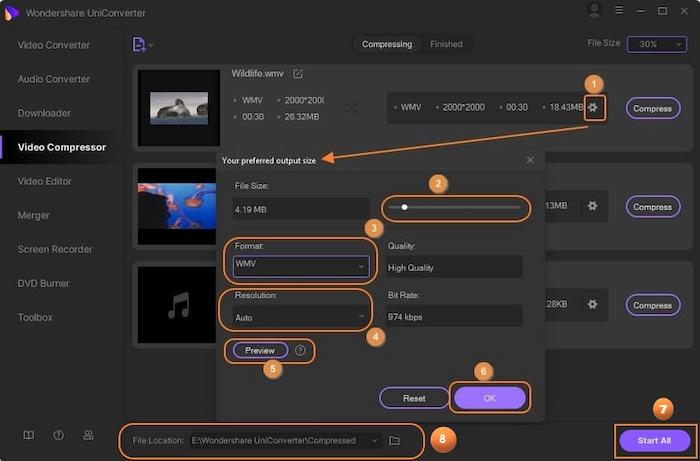The image size is (700, 461).
Task: Click the user account icon
Action: pyautogui.click(x=594, y=11)
